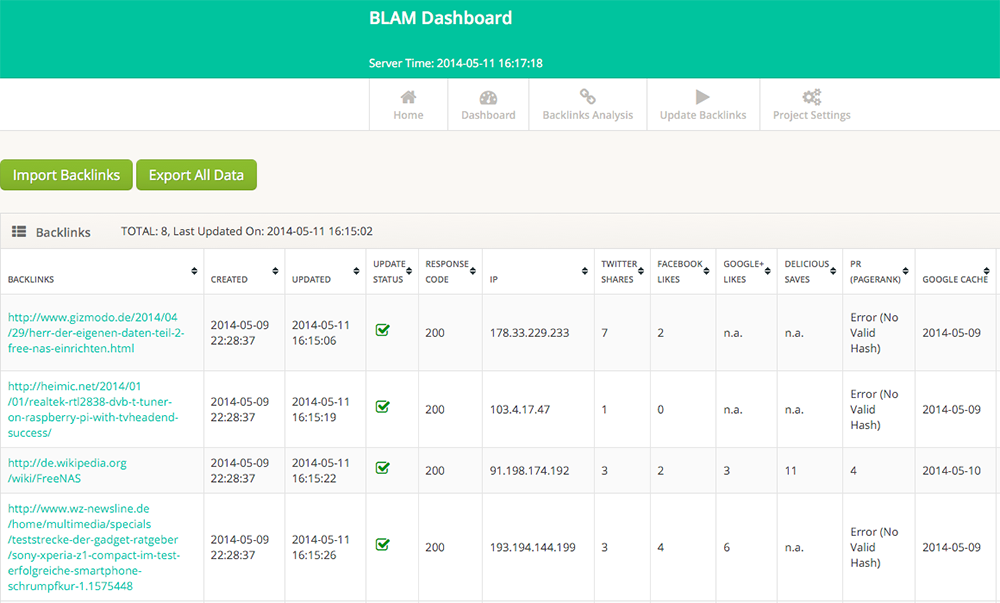Click the Home house icon
Screen dimensions: 1000x603
click(408, 97)
